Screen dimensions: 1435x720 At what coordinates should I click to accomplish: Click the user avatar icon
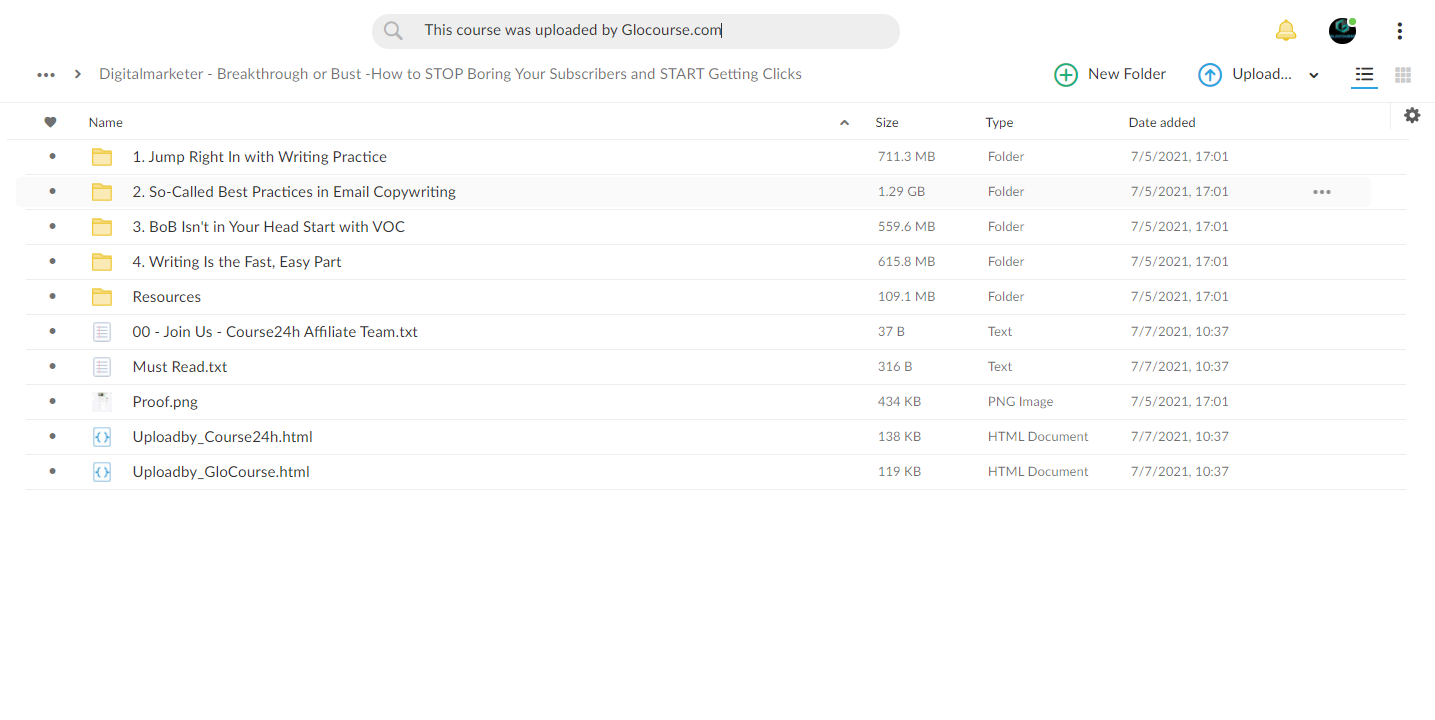(1342, 31)
